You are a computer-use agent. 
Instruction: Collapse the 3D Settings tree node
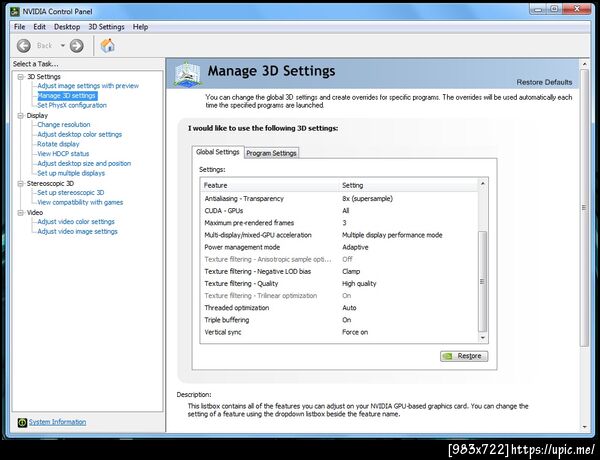pos(21,77)
